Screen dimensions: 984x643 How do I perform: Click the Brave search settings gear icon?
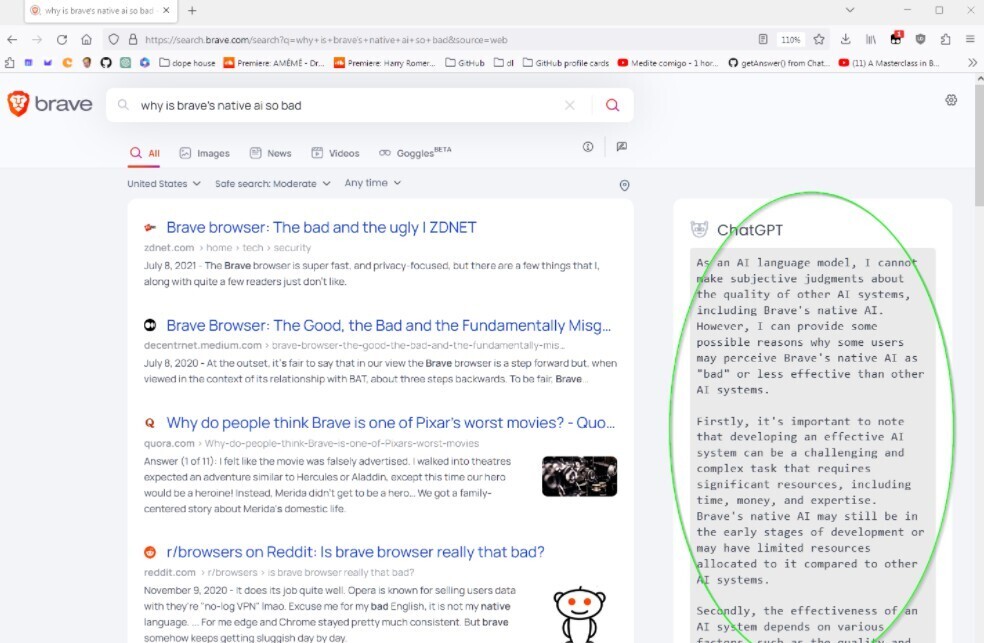(951, 100)
